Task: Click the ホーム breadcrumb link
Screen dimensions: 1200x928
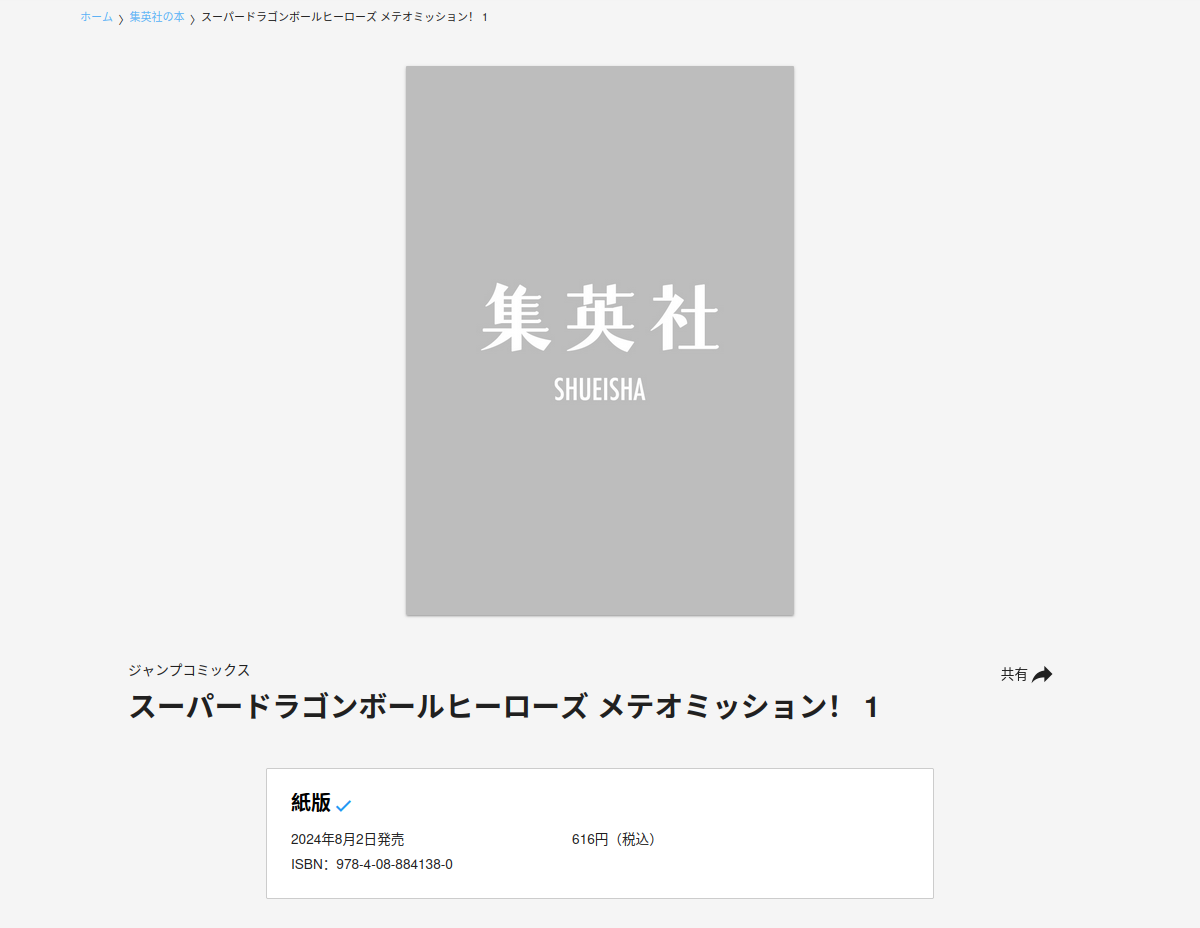Action: pyautogui.click(x=96, y=17)
